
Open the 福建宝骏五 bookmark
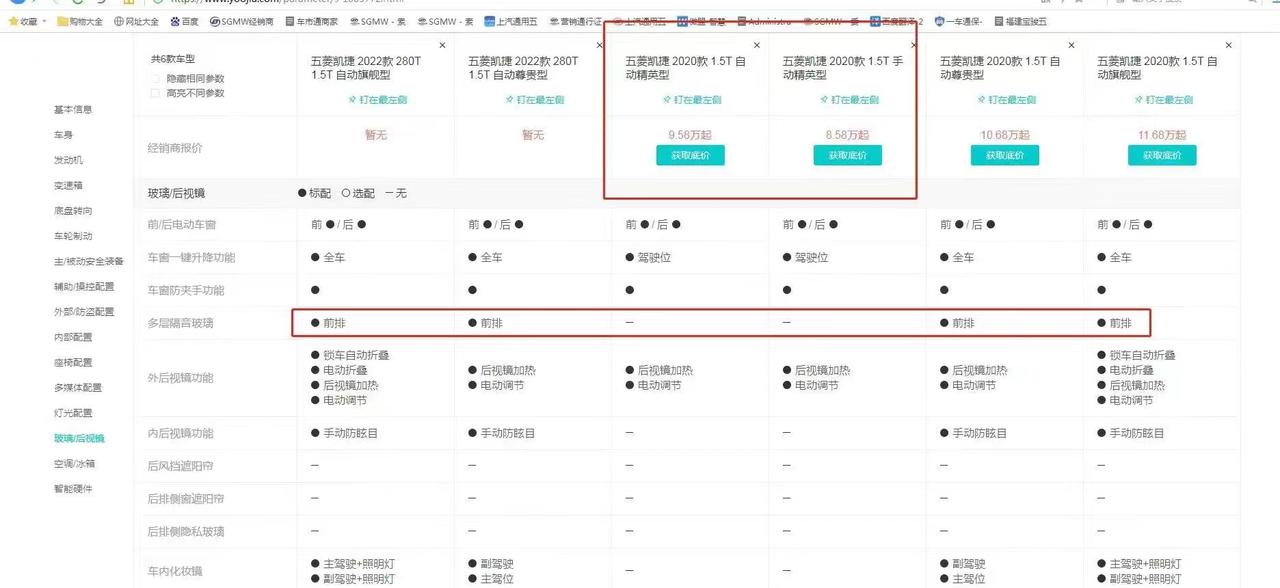[1021, 21]
